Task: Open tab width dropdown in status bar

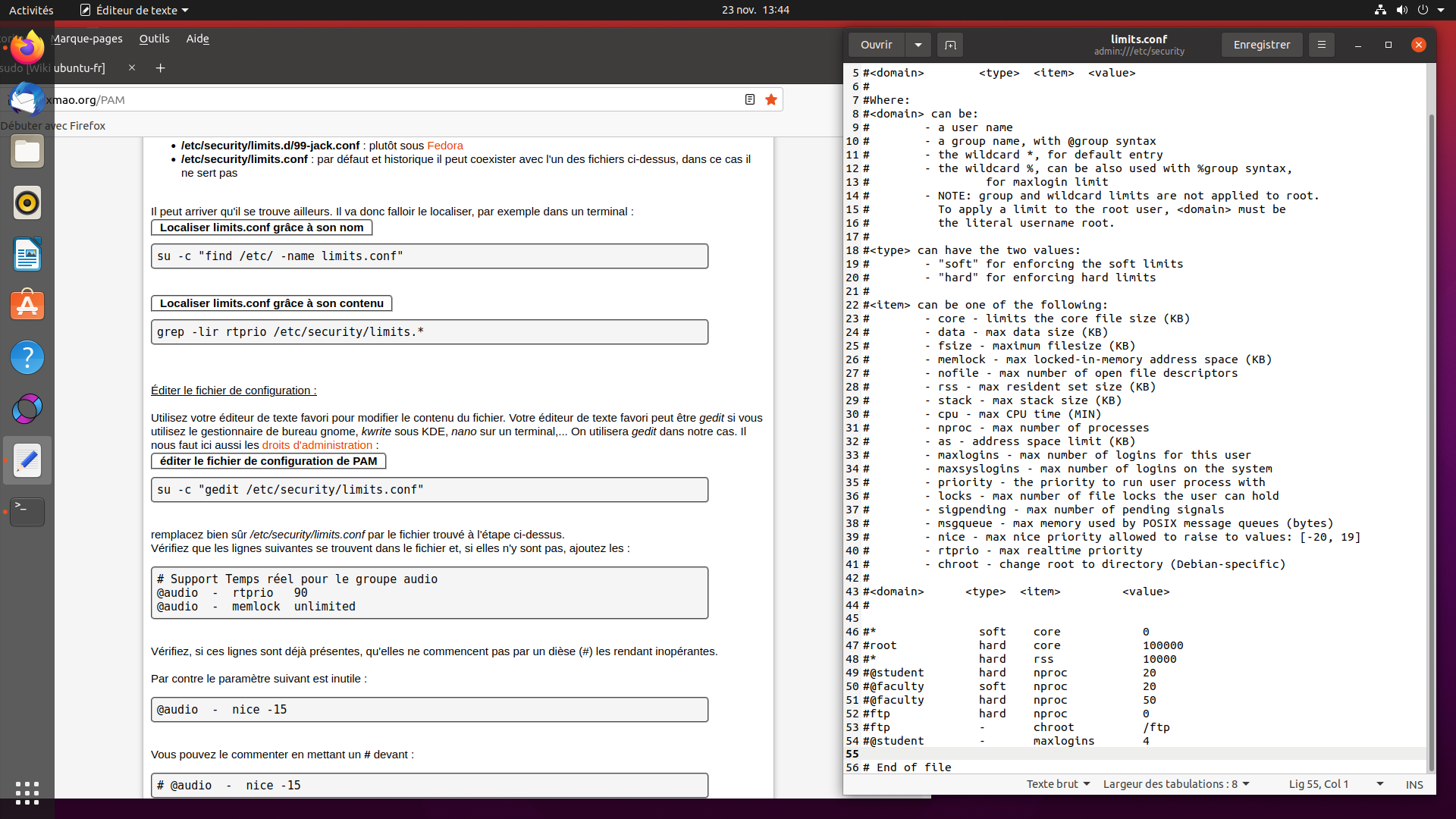Action: click(1175, 784)
